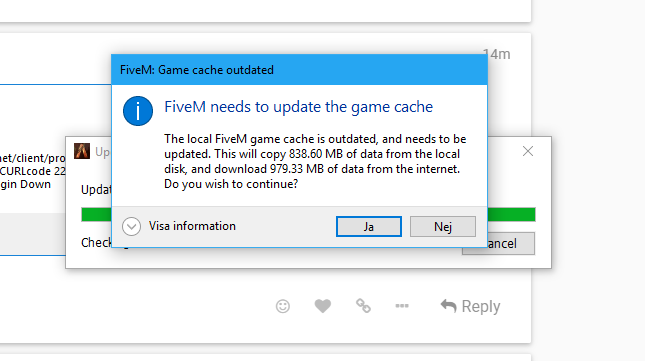Viewport: 645px width, 361px height.
Task: Click the cache size description paragraph
Action: pos(315,162)
